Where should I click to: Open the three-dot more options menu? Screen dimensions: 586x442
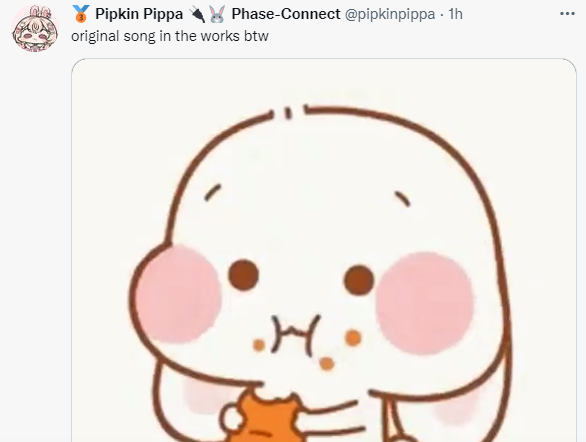567,14
